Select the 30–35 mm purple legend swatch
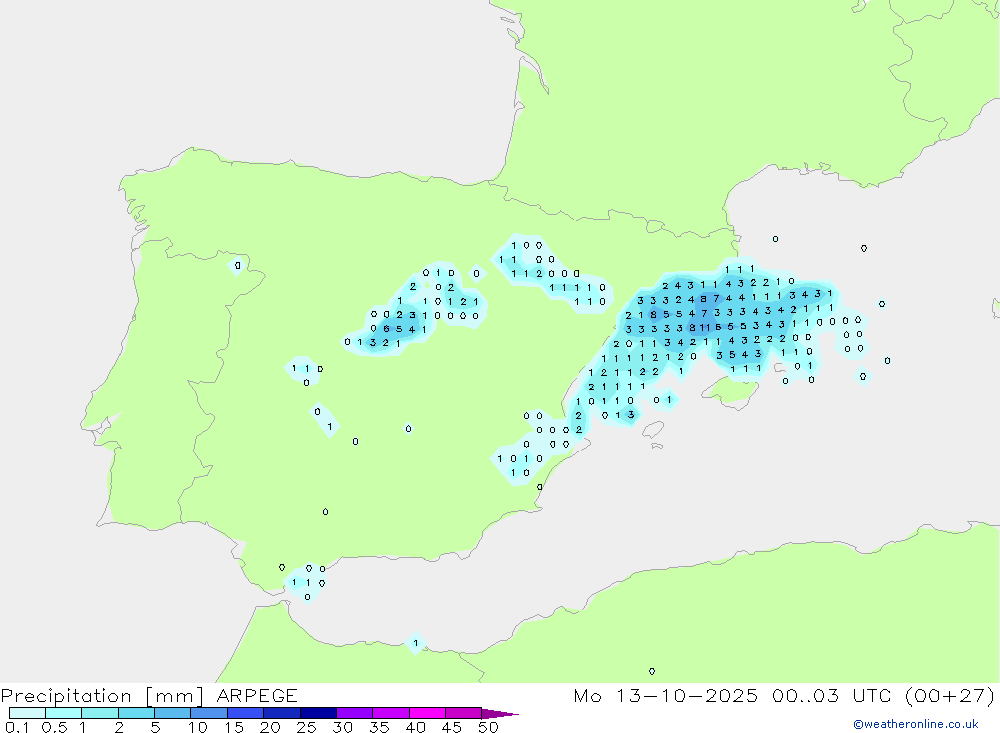 pos(355,713)
